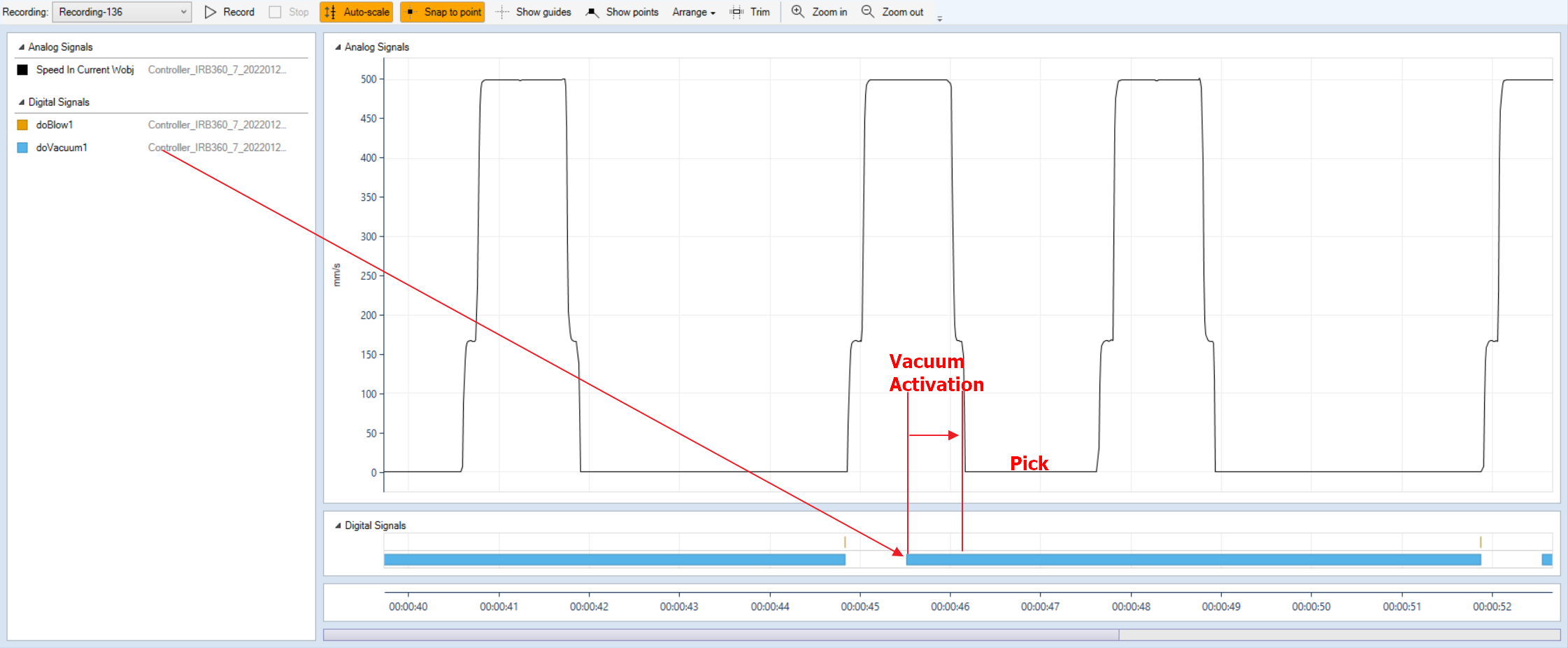Click the Record label text
Screen dimensions: 1568x648
tap(238, 12)
